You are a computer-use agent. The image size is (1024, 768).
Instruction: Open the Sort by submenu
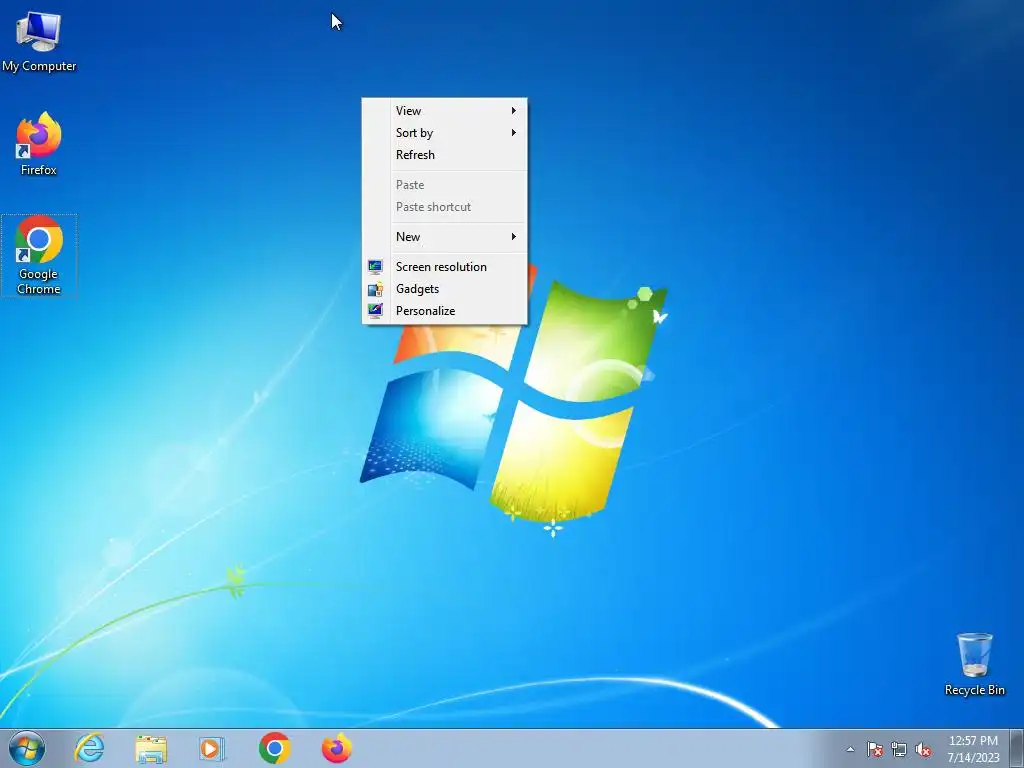445,133
